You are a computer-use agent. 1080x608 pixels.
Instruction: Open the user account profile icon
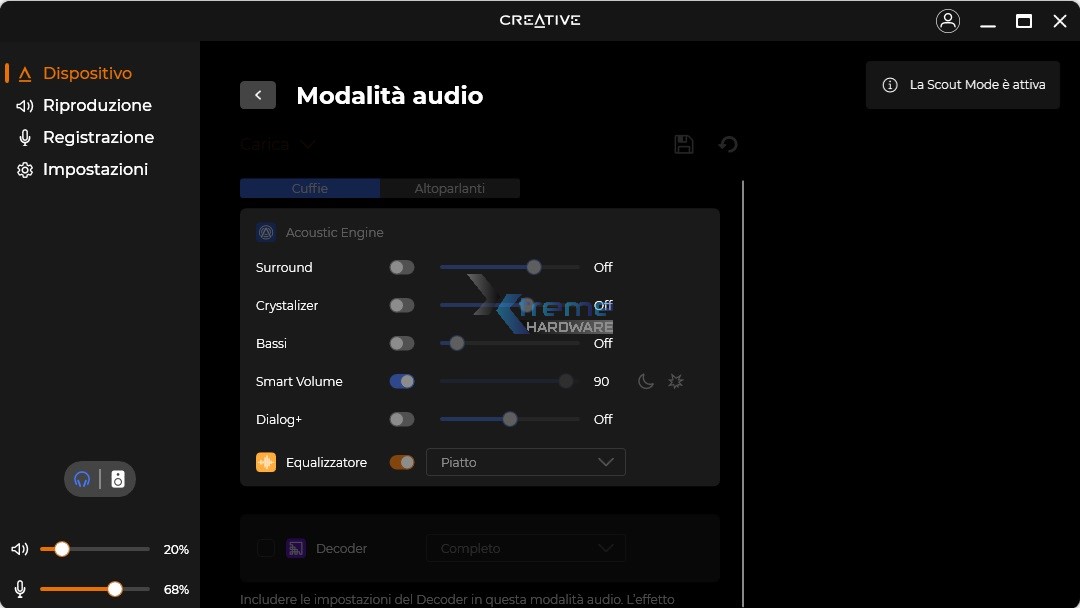coord(947,21)
